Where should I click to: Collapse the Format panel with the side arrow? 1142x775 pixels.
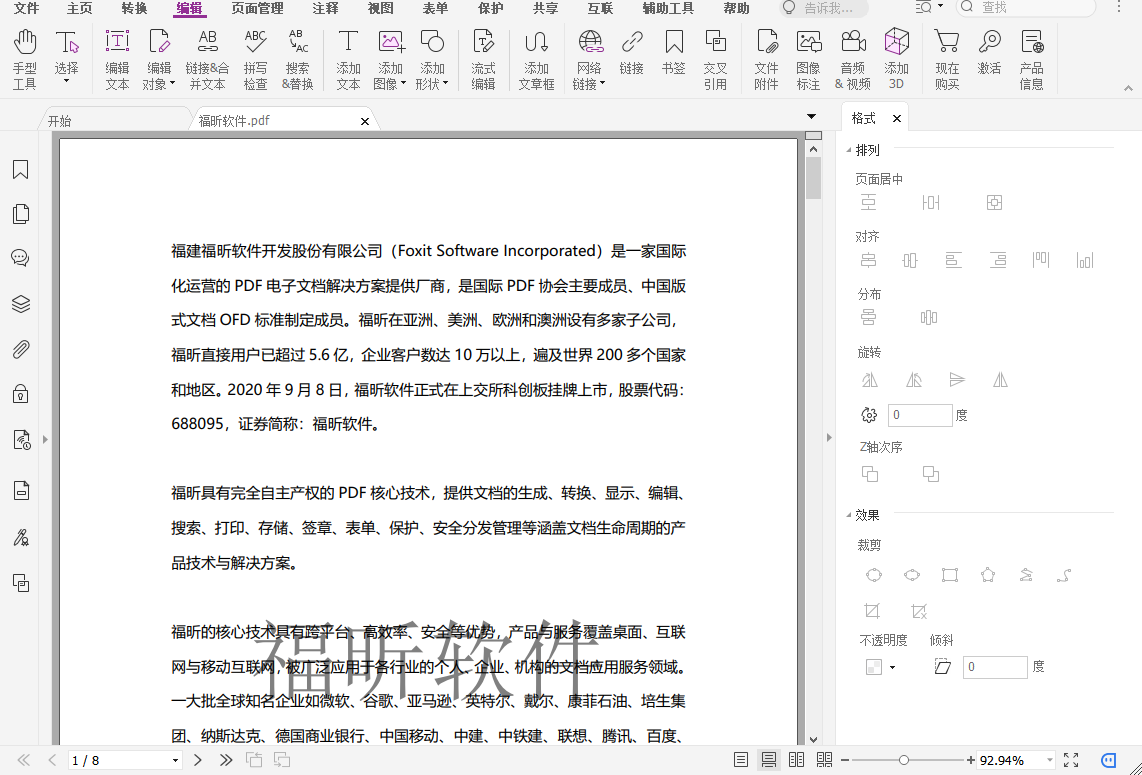[x=829, y=436]
